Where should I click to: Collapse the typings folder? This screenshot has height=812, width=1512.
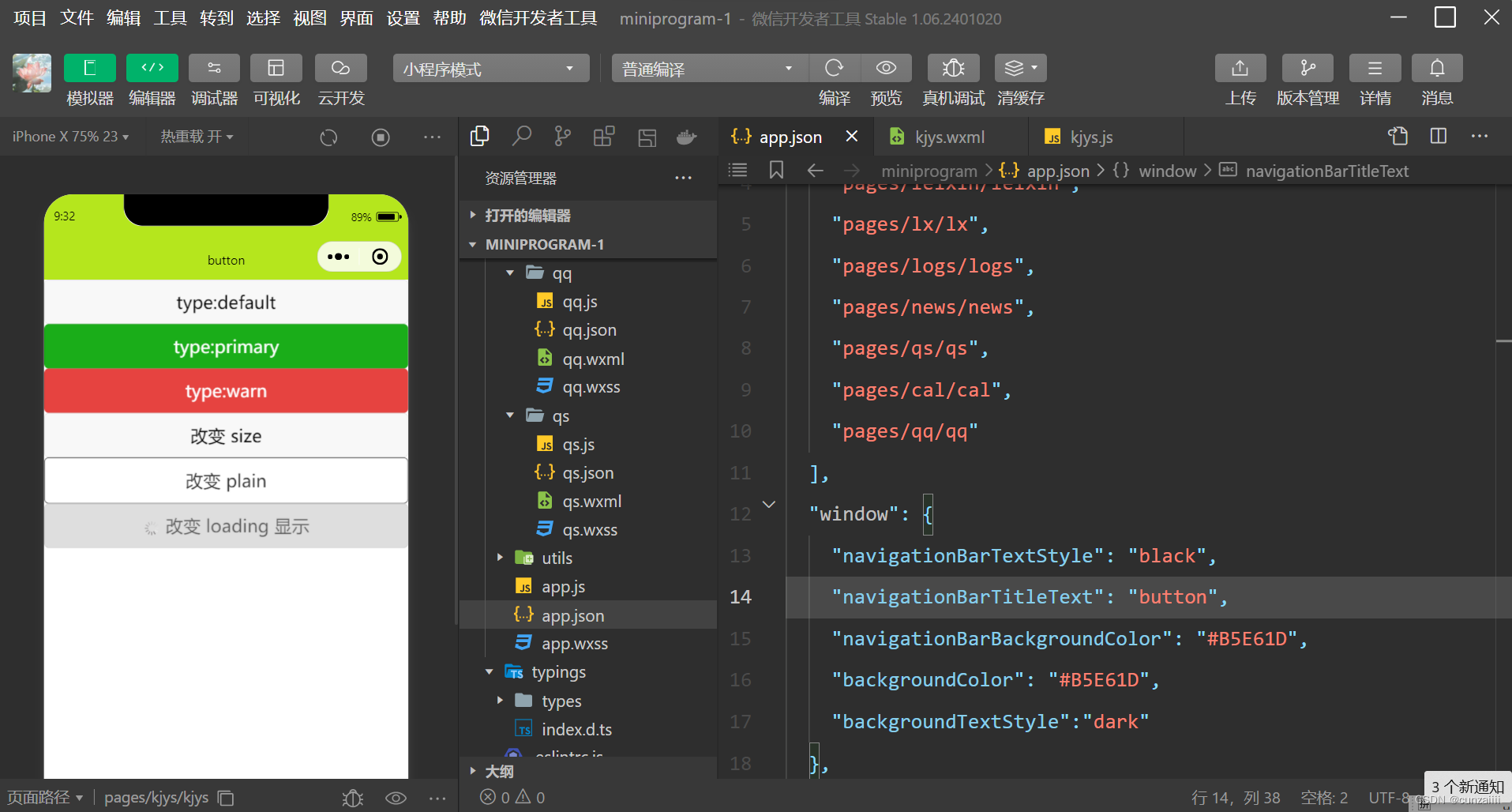coord(490,672)
